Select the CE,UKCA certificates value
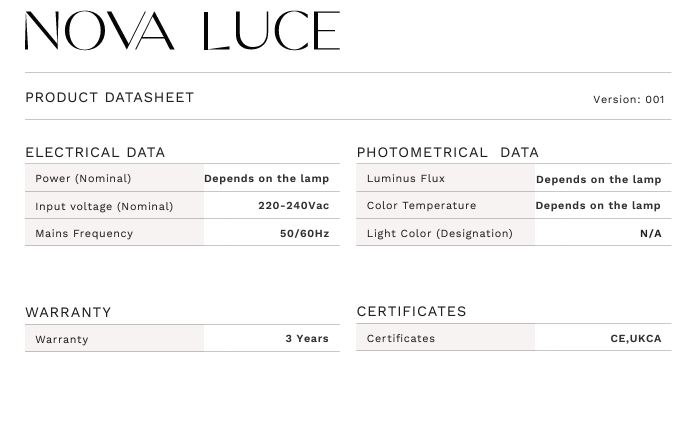The image size is (691, 447). point(636,339)
